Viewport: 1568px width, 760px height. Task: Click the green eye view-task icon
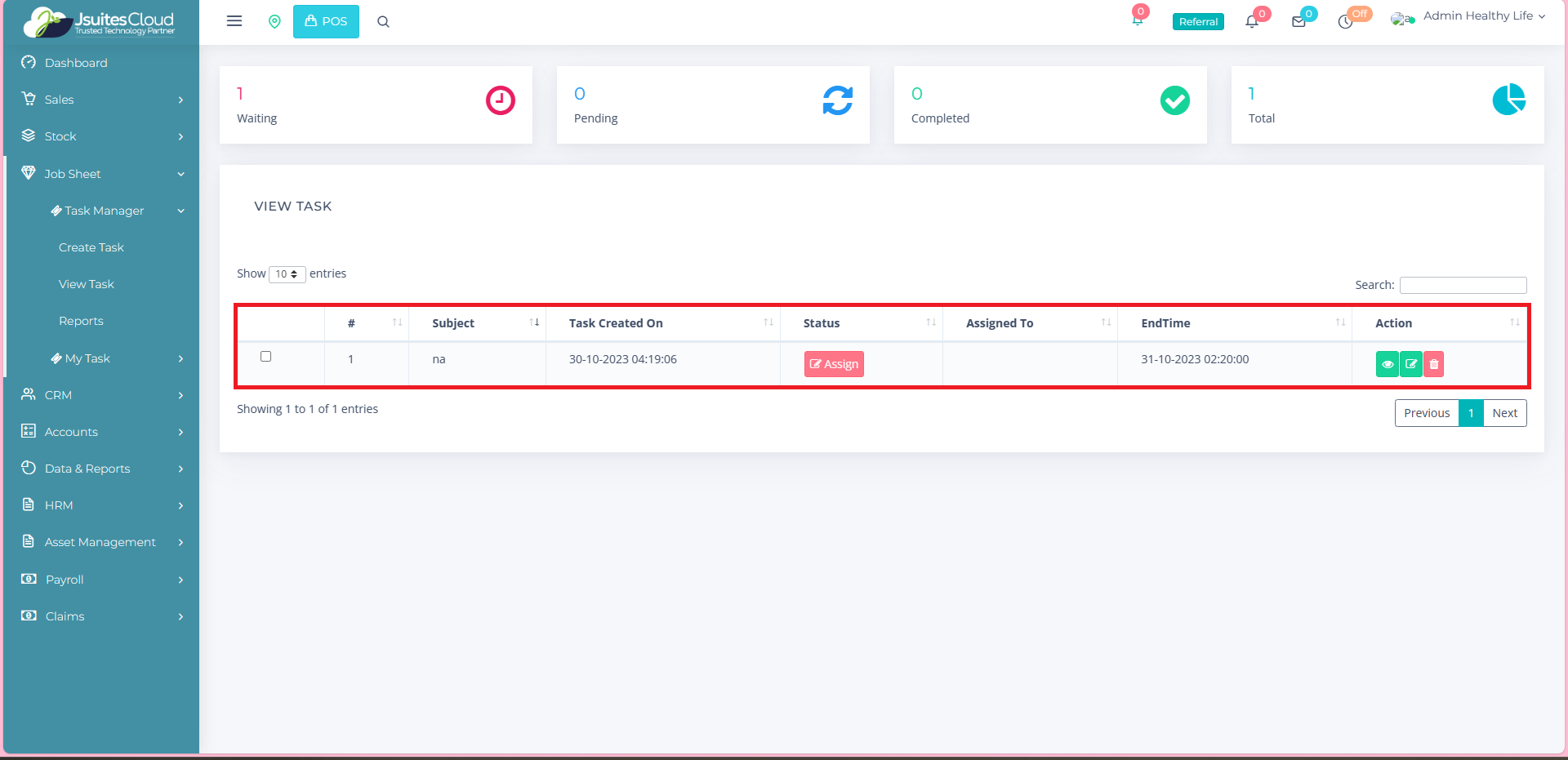coord(1387,364)
